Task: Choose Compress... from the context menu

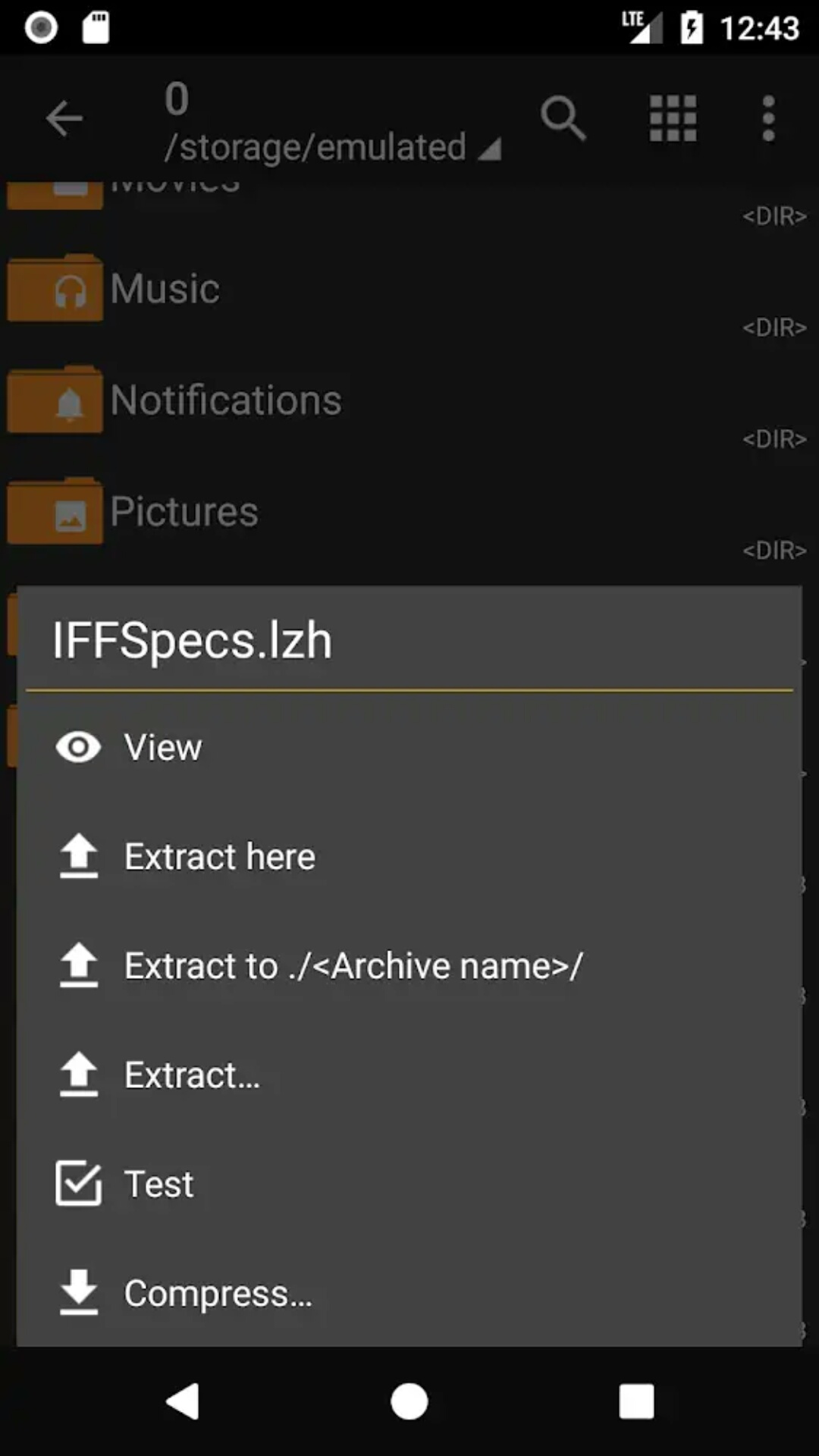Action: point(218,1293)
